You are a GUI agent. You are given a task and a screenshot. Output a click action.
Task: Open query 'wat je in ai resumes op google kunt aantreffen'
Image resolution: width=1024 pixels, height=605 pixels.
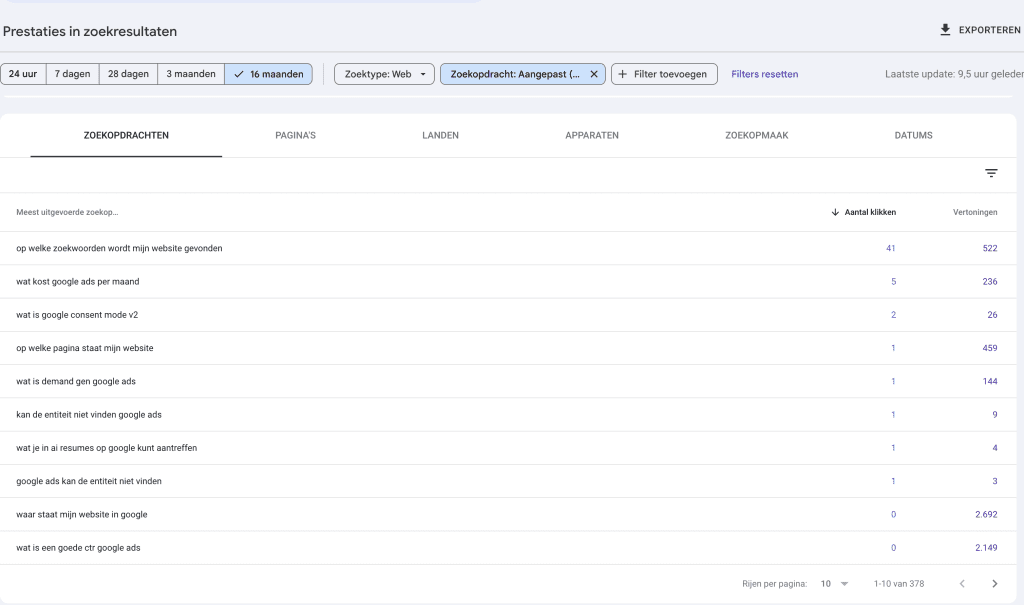(x=106, y=448)
